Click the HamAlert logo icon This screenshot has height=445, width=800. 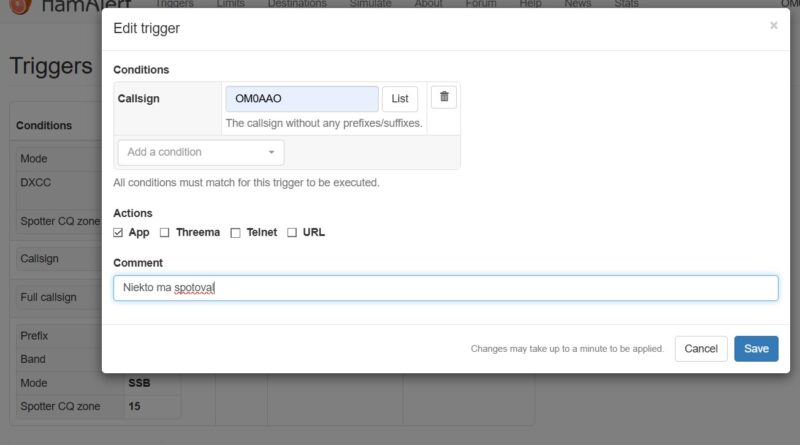[x=19, y=5]
